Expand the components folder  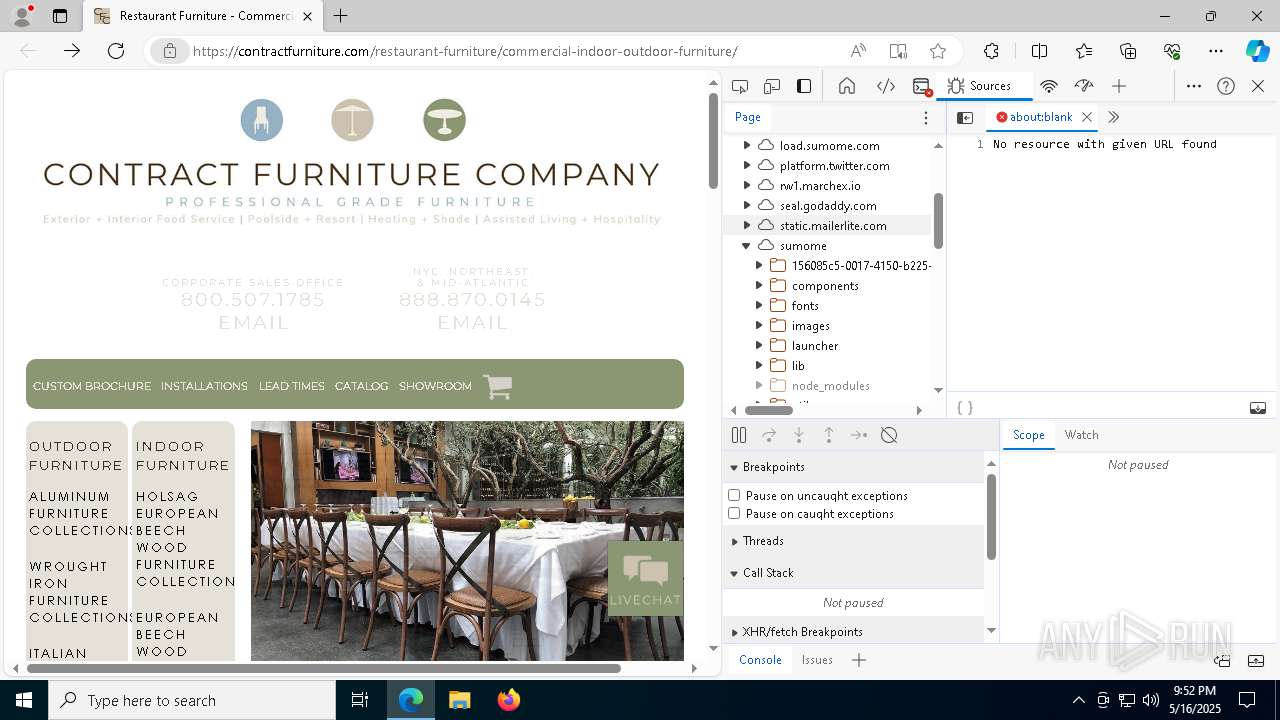coord(758,286)
